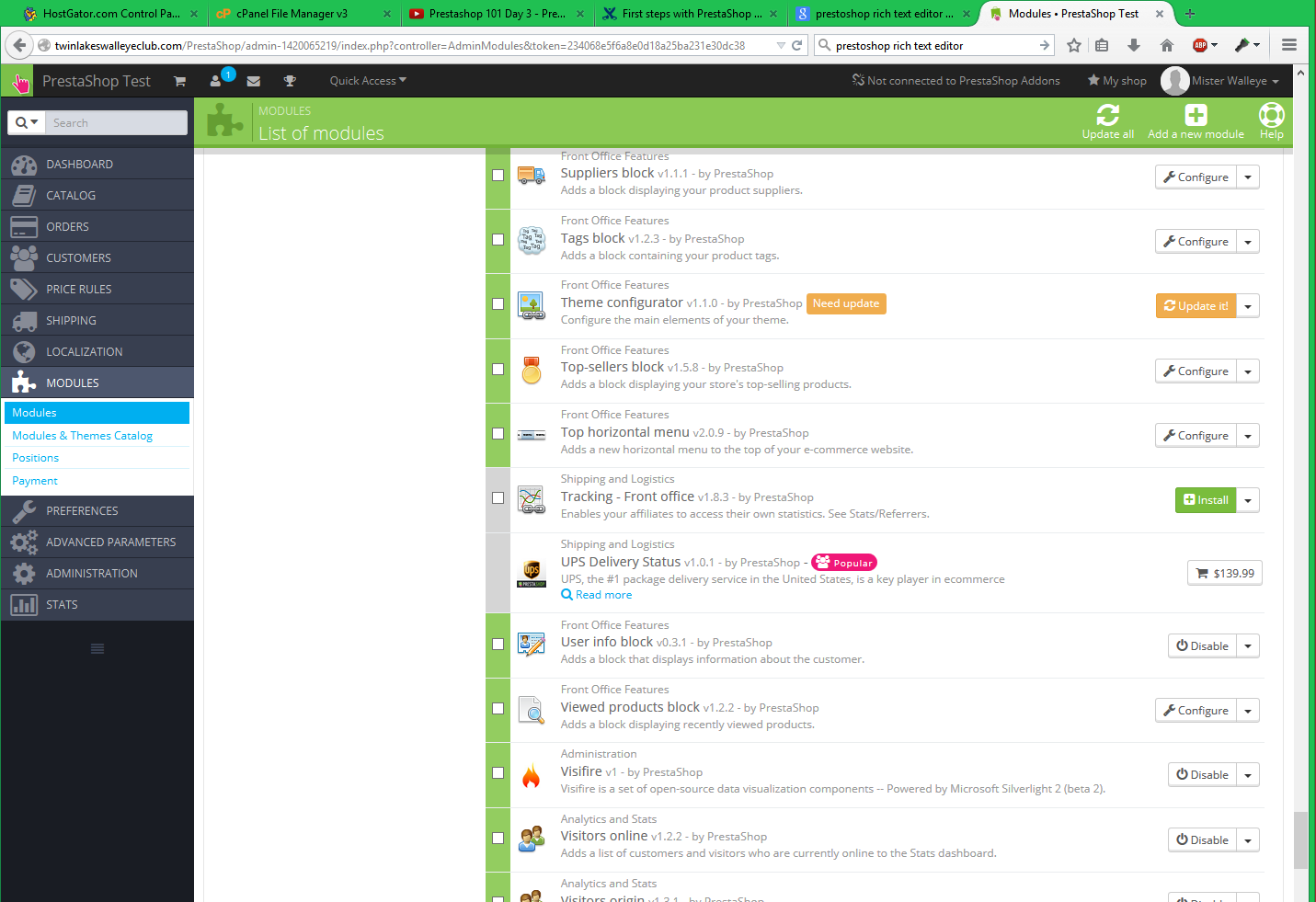Open the search scope dropdown
The height and width of the screenshot is (902, 1316).
27,122
